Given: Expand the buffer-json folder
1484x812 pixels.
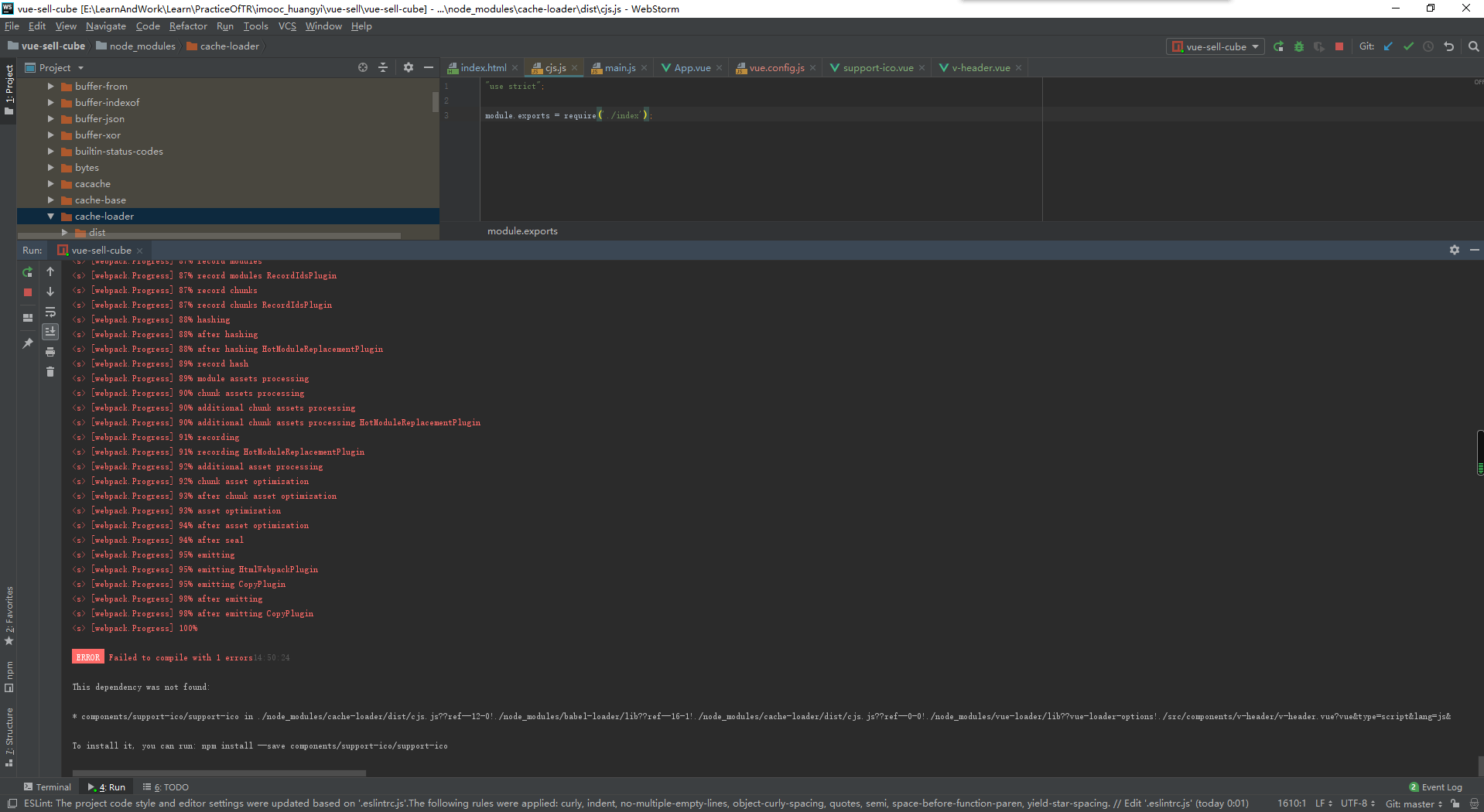Looking at the screenshot, I should click(51, 119).
